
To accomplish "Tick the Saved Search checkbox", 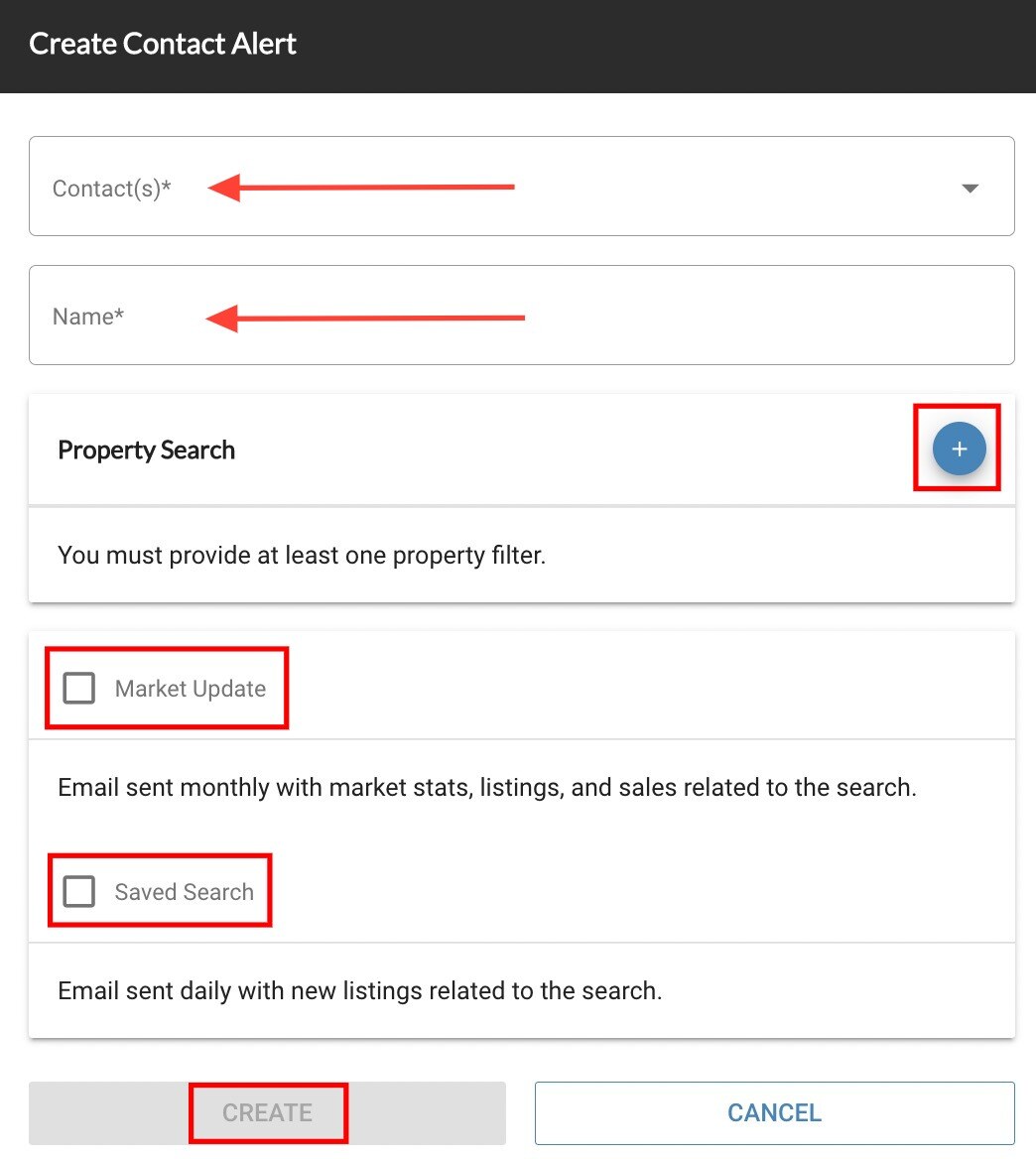I will [x=79, y=891].
